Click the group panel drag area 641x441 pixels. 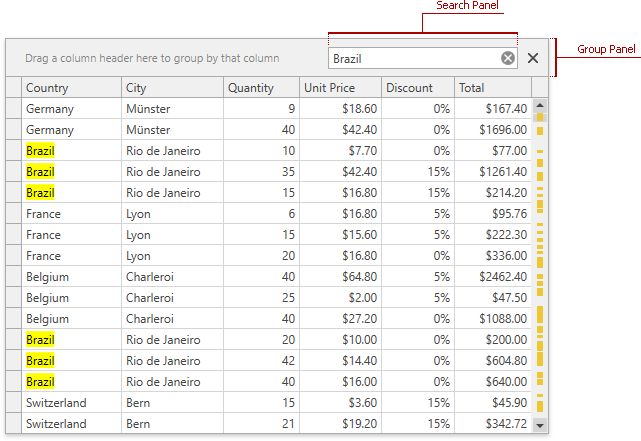[152, 59]
